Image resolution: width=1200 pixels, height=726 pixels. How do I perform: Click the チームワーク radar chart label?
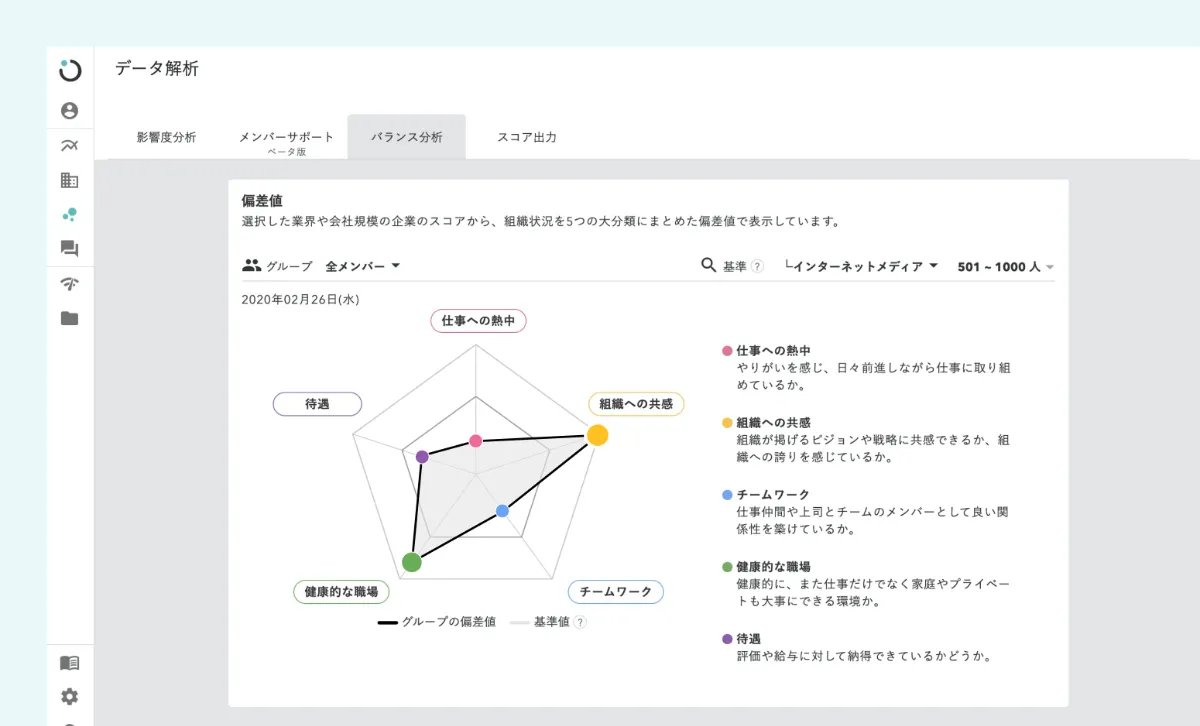click(615, 592)
